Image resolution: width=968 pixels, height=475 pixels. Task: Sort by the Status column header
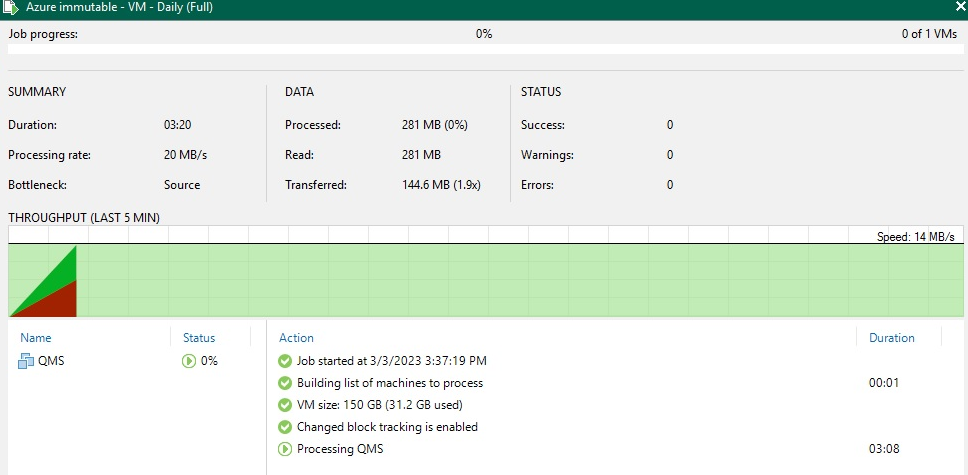(199, 338)
